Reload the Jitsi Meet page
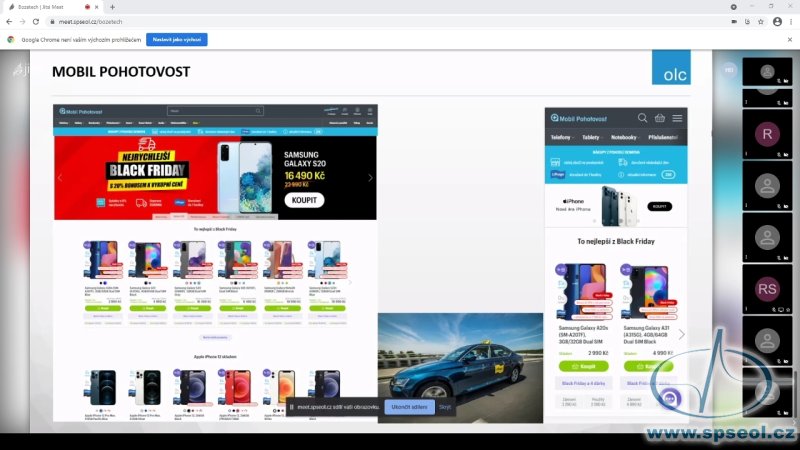The height and width of the screenshot is (450, 800). click(x=36, y=22)
